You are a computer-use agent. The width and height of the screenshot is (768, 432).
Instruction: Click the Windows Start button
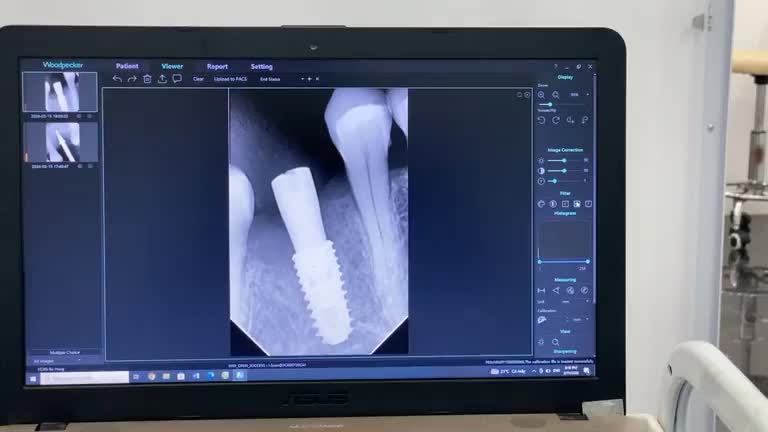(33, 378)
